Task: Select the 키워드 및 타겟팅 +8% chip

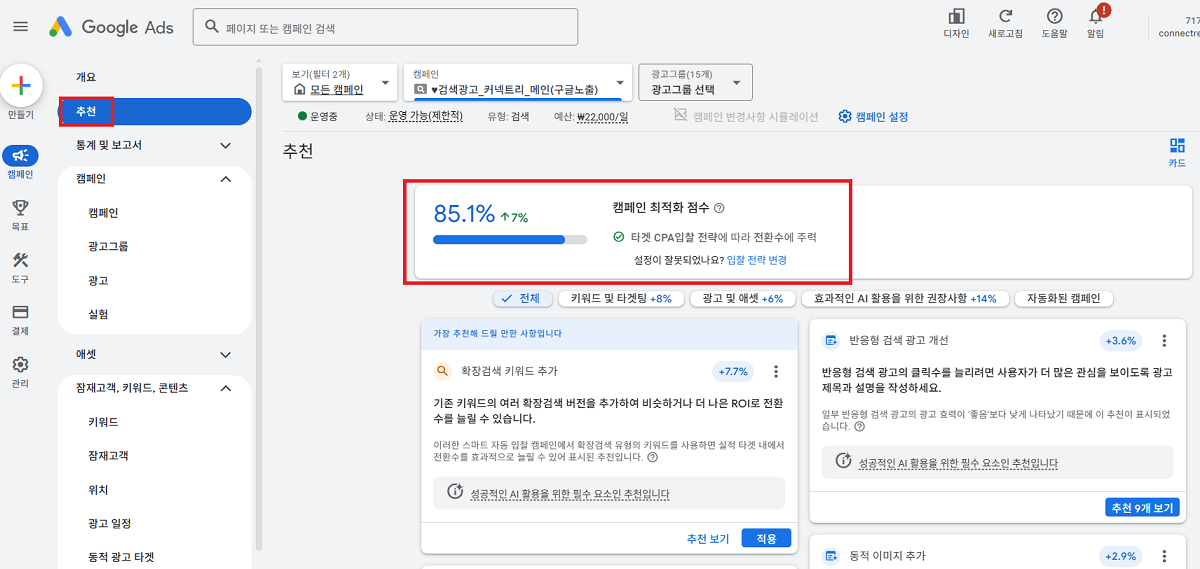Action: pos(621,298)
